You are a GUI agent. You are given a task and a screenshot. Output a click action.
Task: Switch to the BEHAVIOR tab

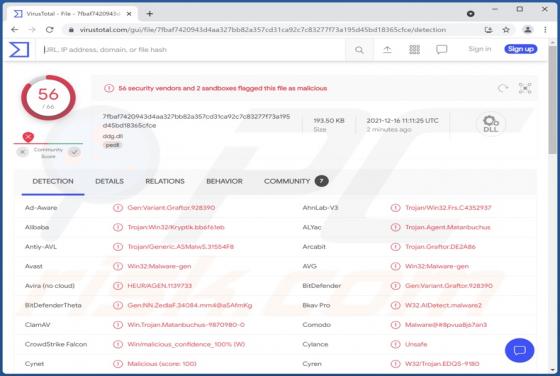click(224, 181)
